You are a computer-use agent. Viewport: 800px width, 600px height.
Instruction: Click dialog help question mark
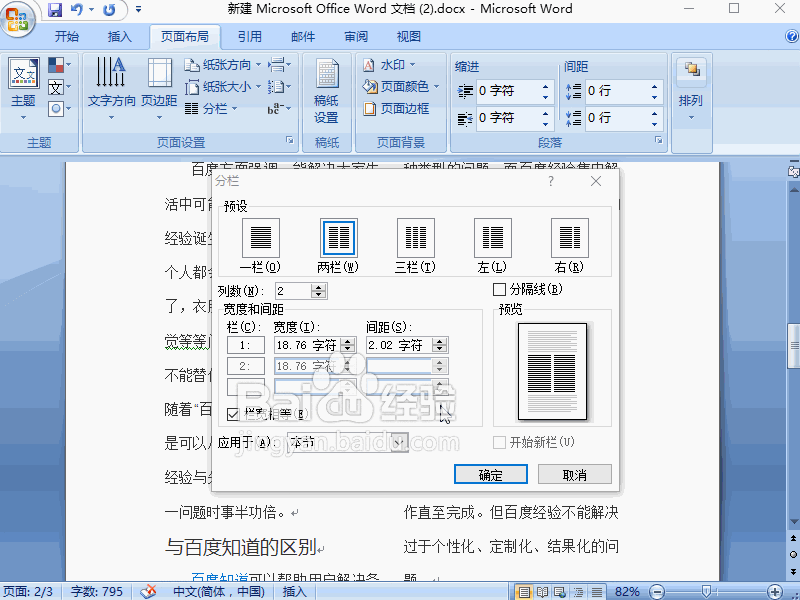pos(551,181)
